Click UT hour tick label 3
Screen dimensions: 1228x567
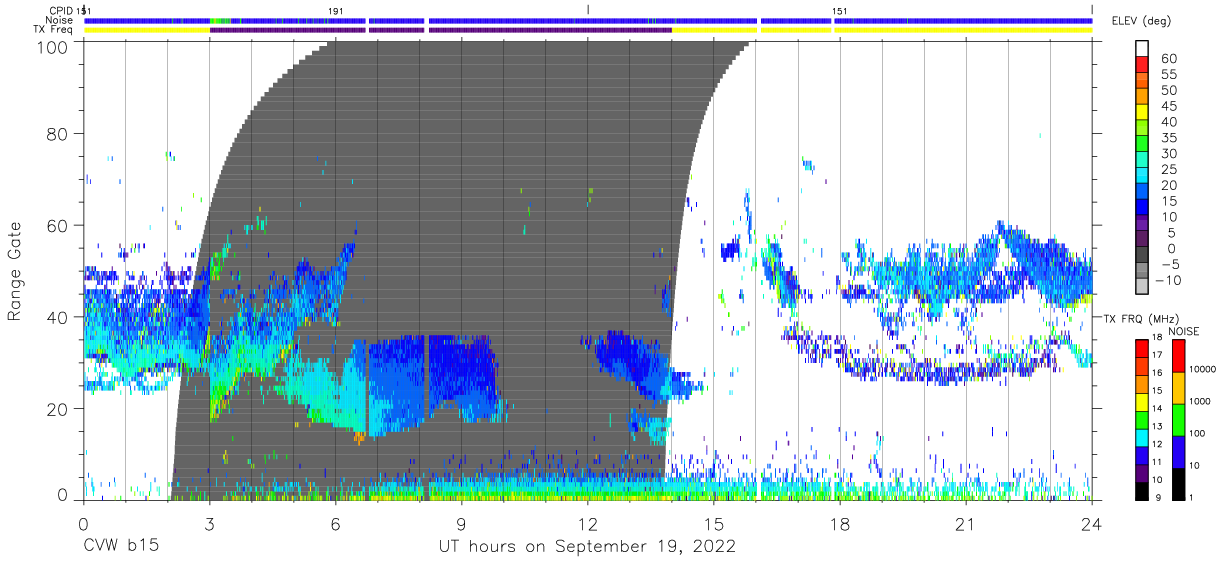click(x=209, y=524)
